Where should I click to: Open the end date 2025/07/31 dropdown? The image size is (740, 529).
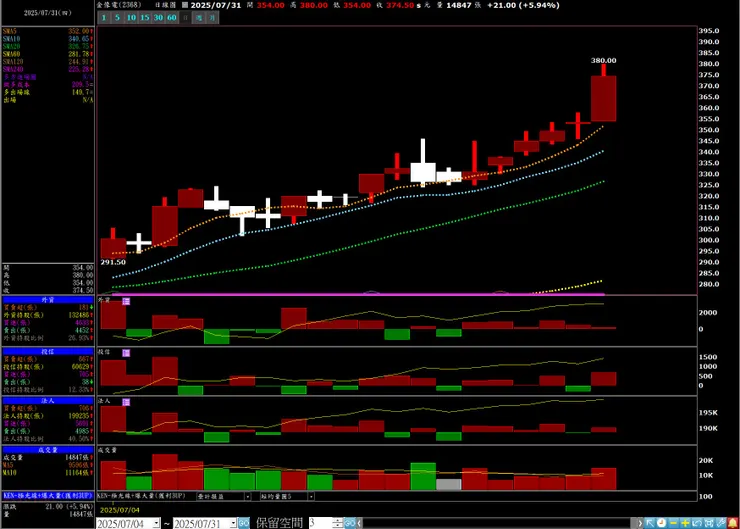point(233,523)
